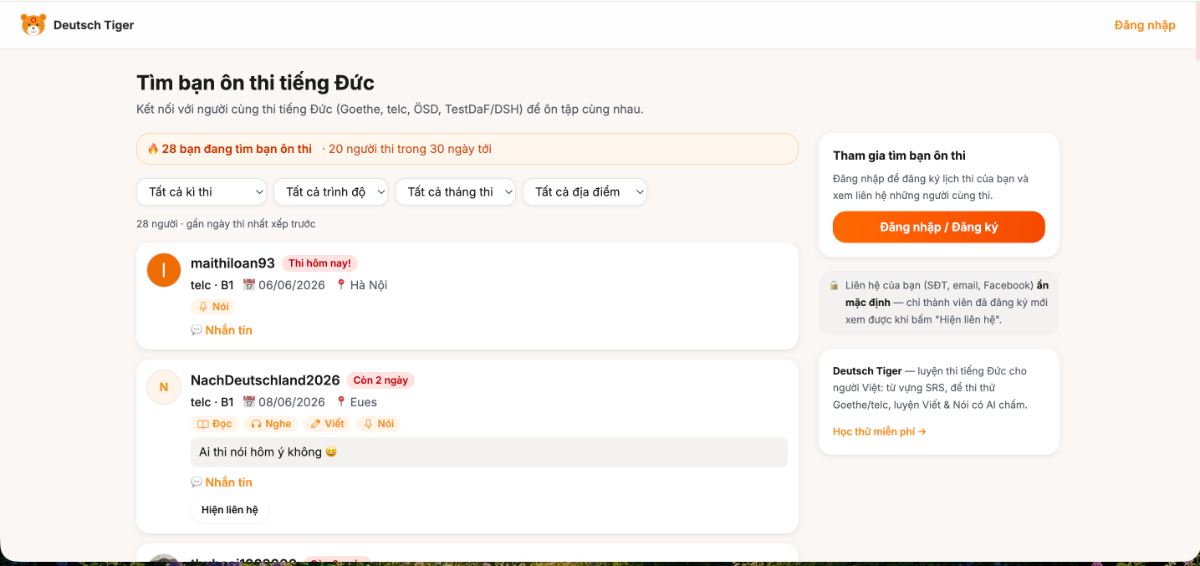Open the Tất cả trình độ dropdown
The image size is (1200, 566).
coord(331,192)
